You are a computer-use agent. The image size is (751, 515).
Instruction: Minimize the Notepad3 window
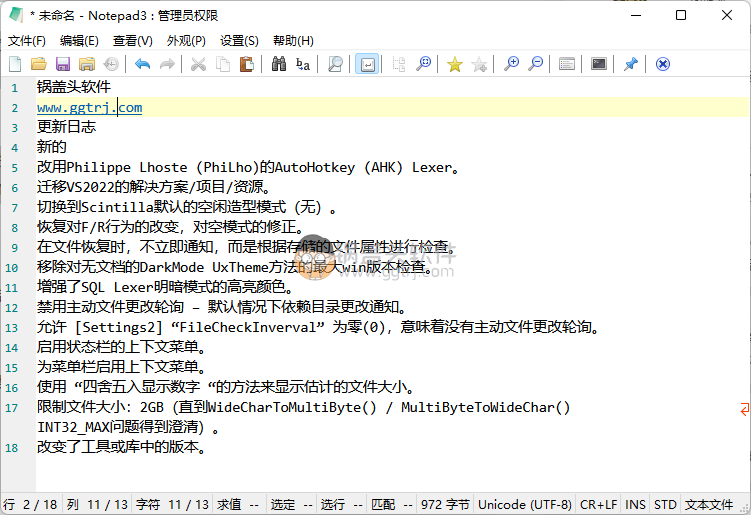pyautogui.click(x=636, y=15)
